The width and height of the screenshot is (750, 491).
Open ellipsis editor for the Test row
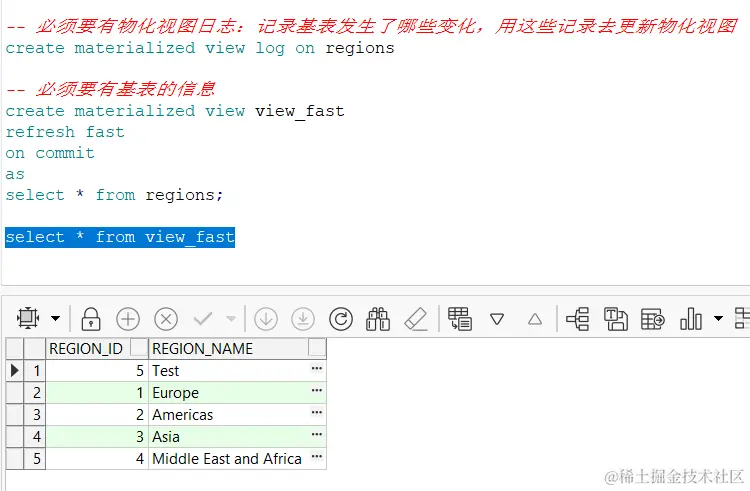[317, 368]
